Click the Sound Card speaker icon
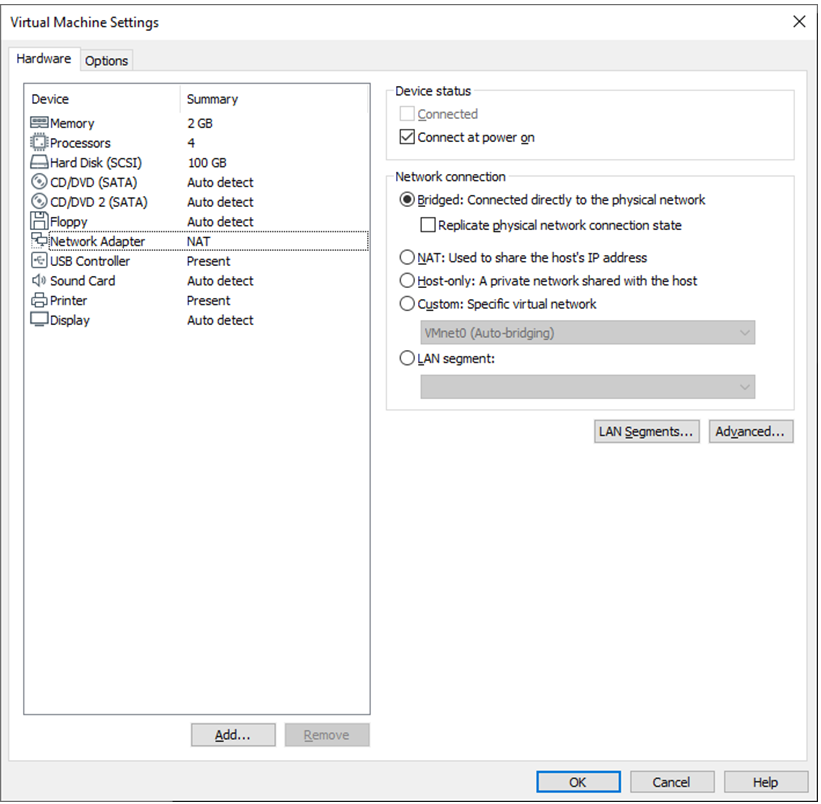The height and width of the screenshot is (804, 821). (x=39, y=281)
